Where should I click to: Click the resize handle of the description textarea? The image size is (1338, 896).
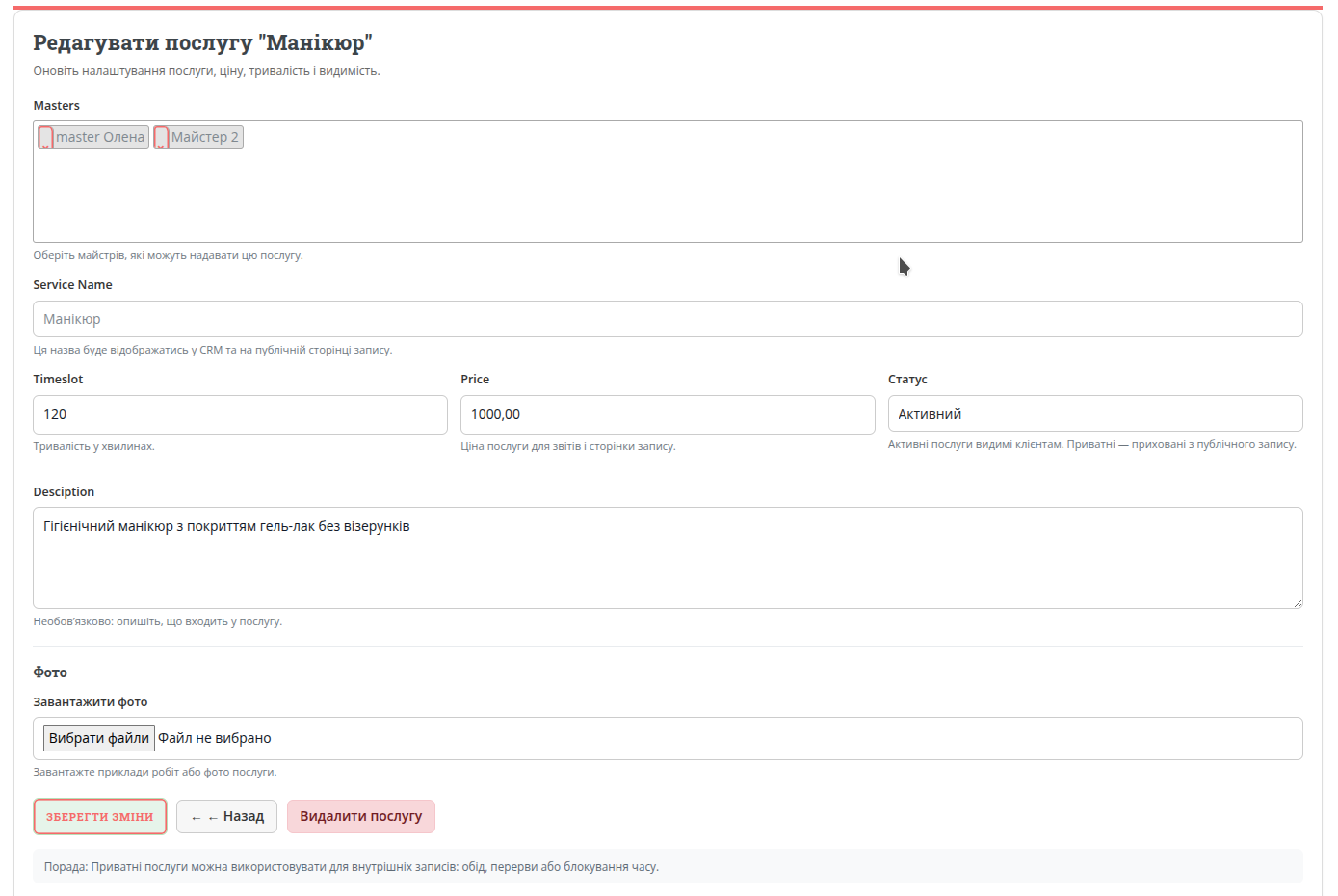pyautogui.click(x=1297, y=602)
